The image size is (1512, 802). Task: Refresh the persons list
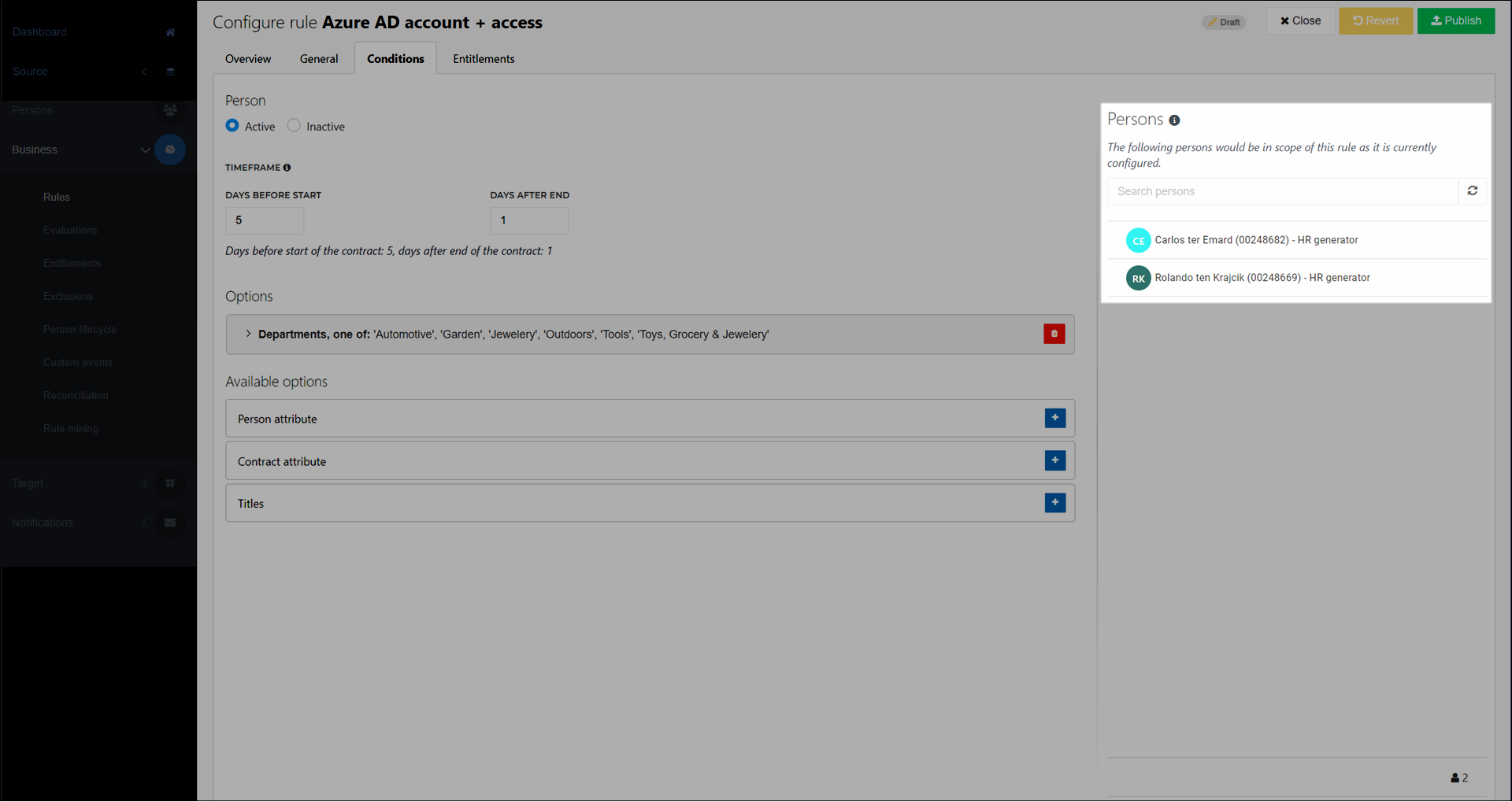1473,191
